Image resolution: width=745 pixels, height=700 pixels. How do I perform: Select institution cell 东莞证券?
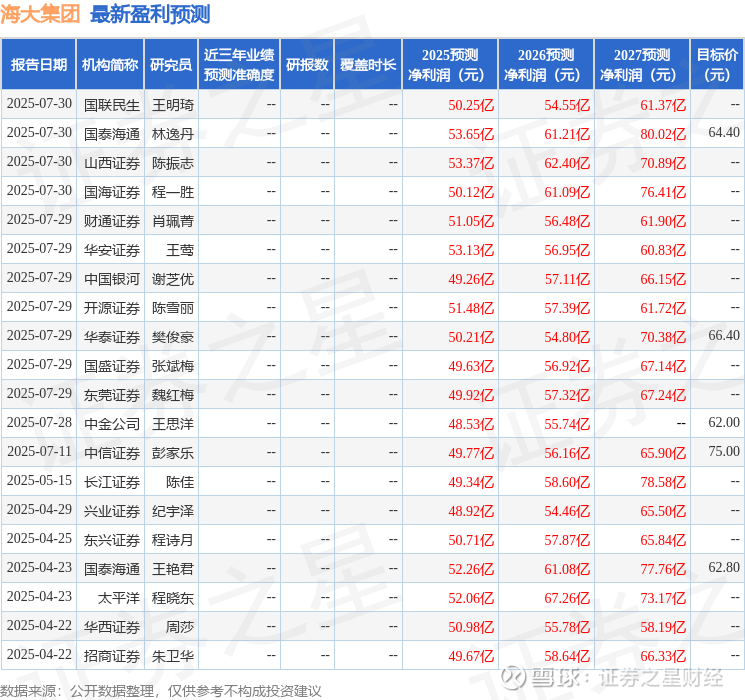coord(112,395)
